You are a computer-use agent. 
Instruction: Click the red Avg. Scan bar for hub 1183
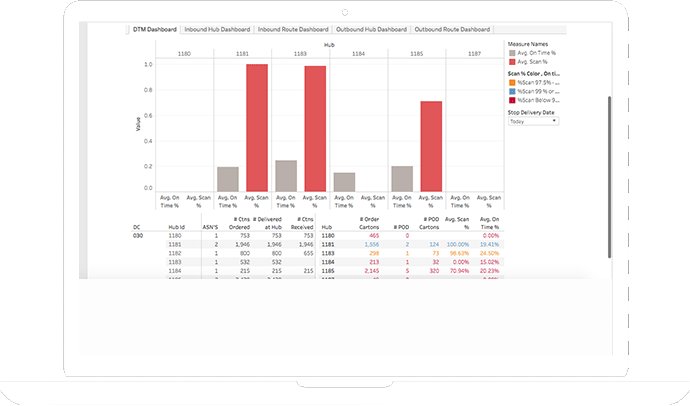[315, 128]
